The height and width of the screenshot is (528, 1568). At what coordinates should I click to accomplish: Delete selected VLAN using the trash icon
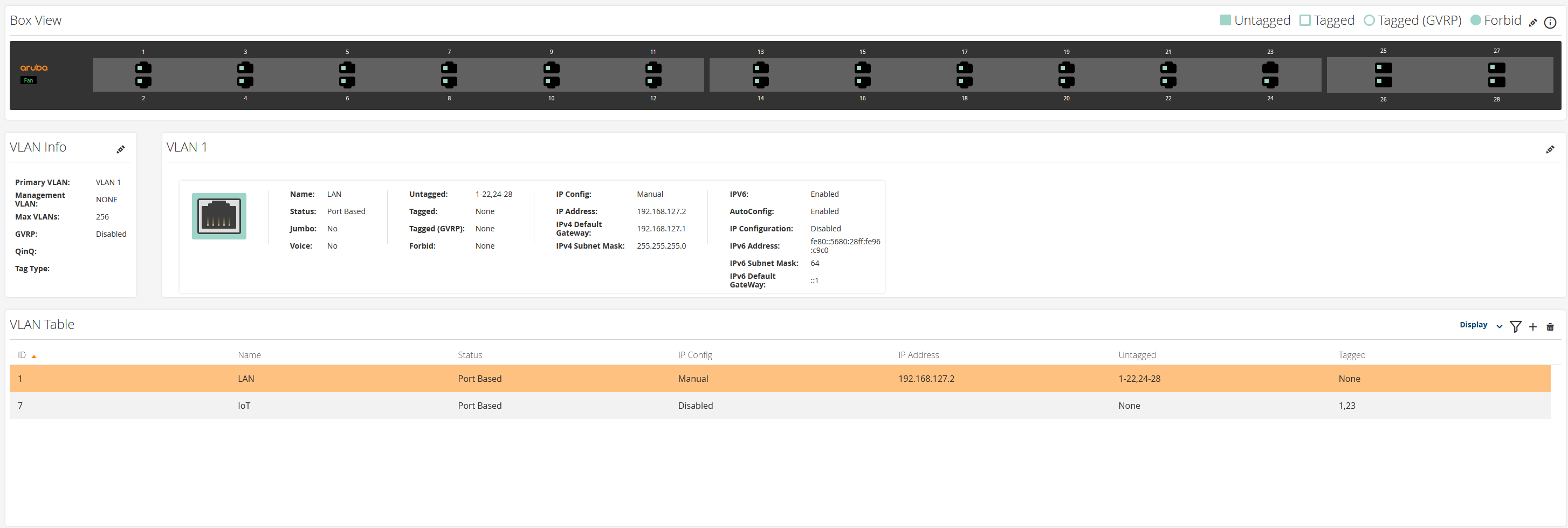coord(1550,326)
